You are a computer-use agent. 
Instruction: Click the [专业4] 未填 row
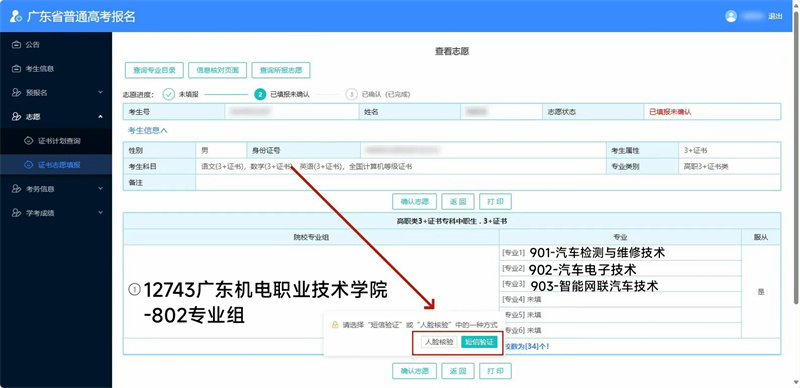(x=620, y=299)
